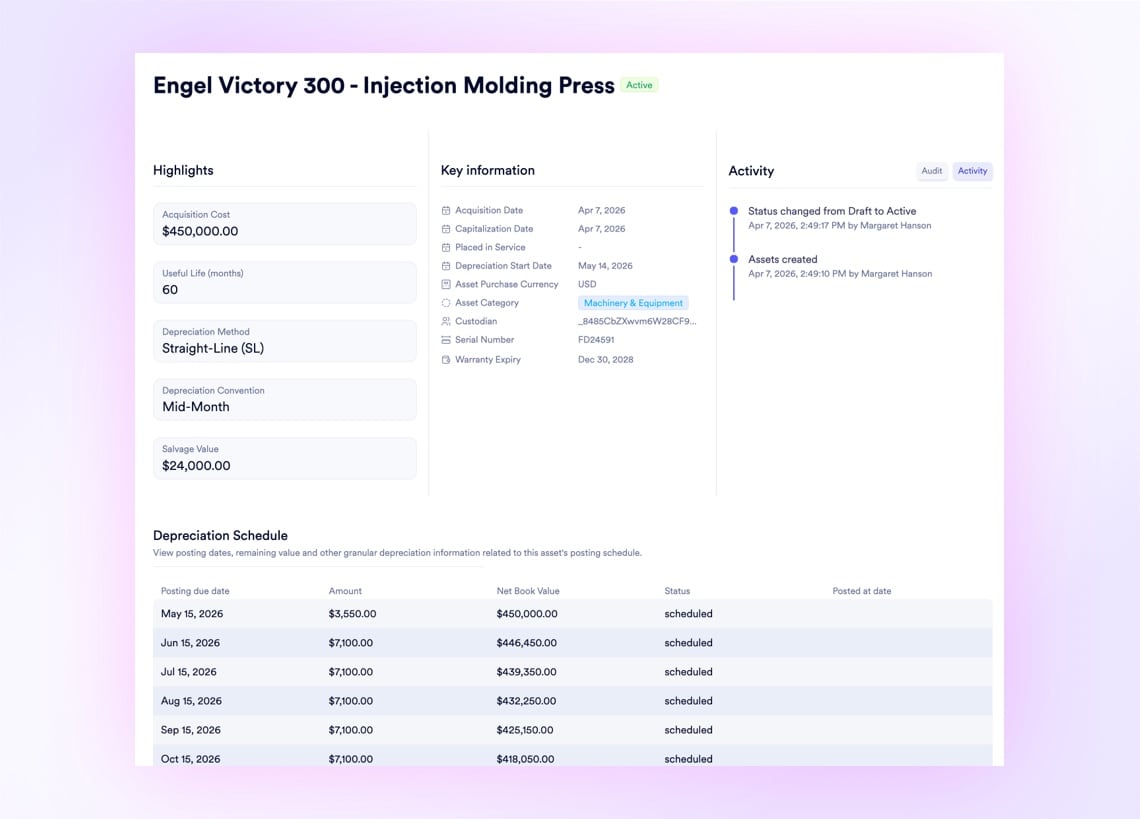
Task: Click the May 15, 2026 posting date
Action: click(192, 614)
